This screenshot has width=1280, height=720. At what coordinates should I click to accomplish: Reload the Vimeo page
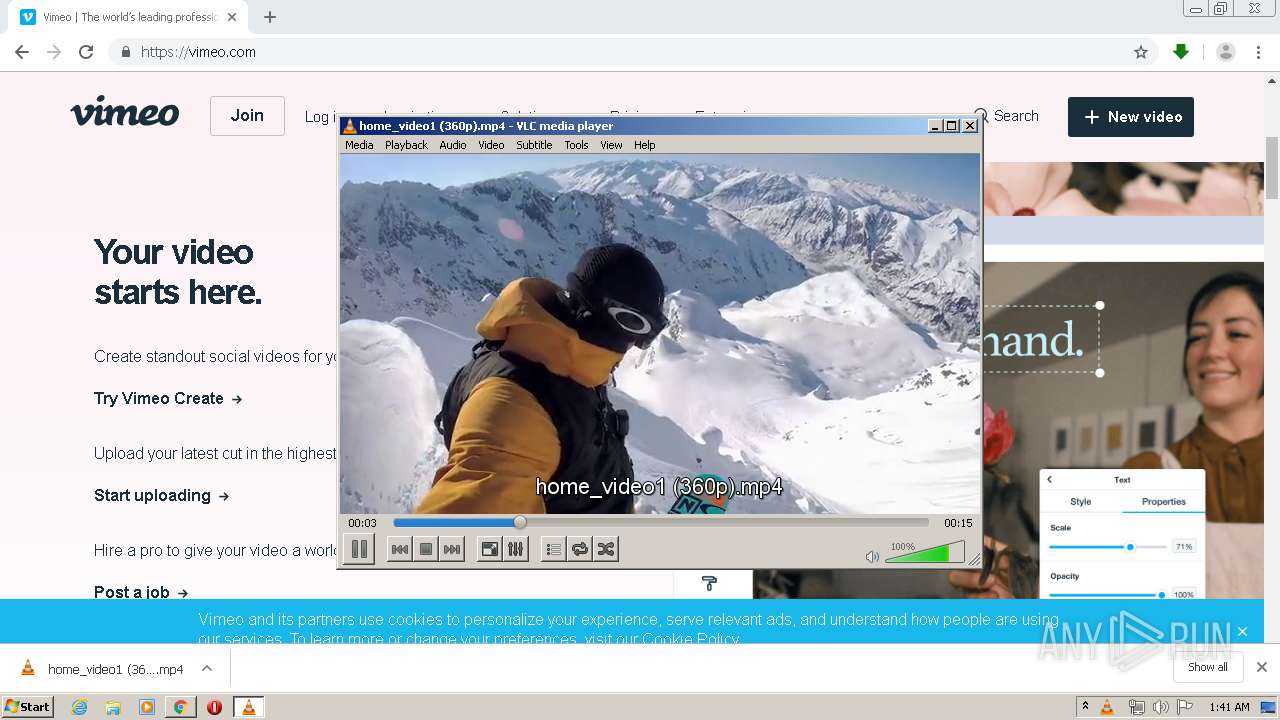pyautogui.click(x=86, y=52)
